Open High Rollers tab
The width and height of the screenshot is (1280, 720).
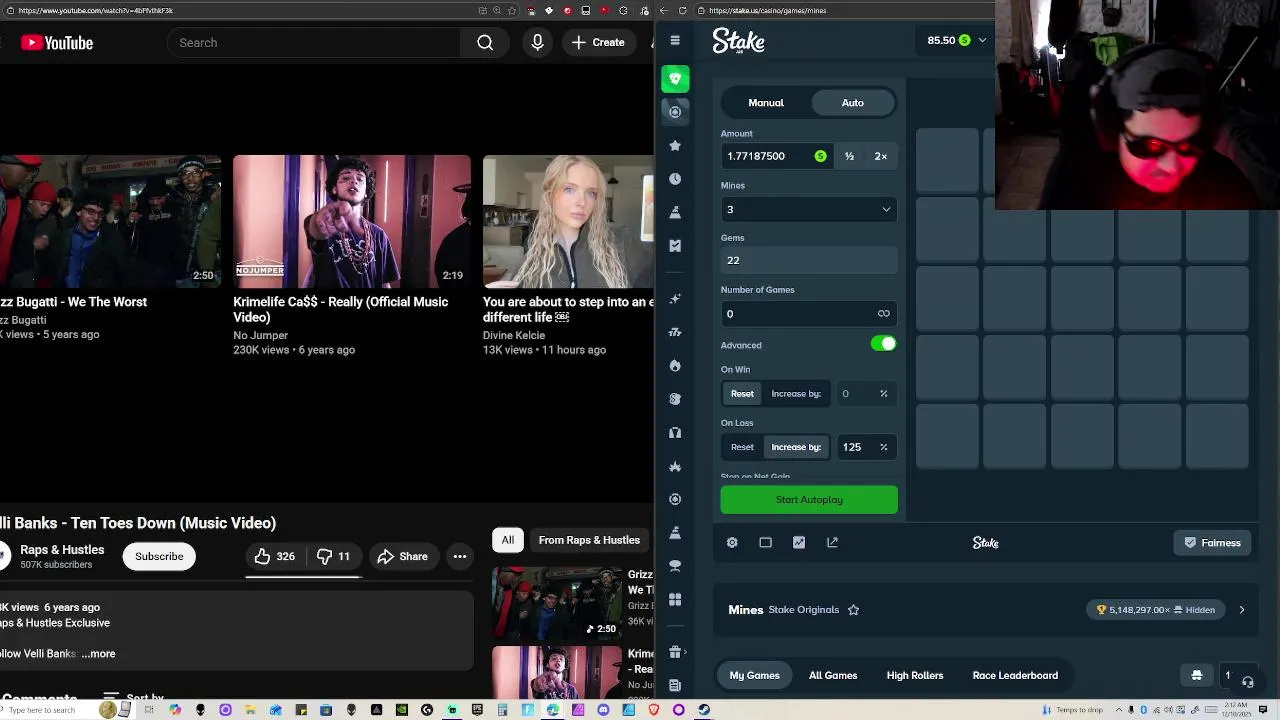(x=915, y=676)
